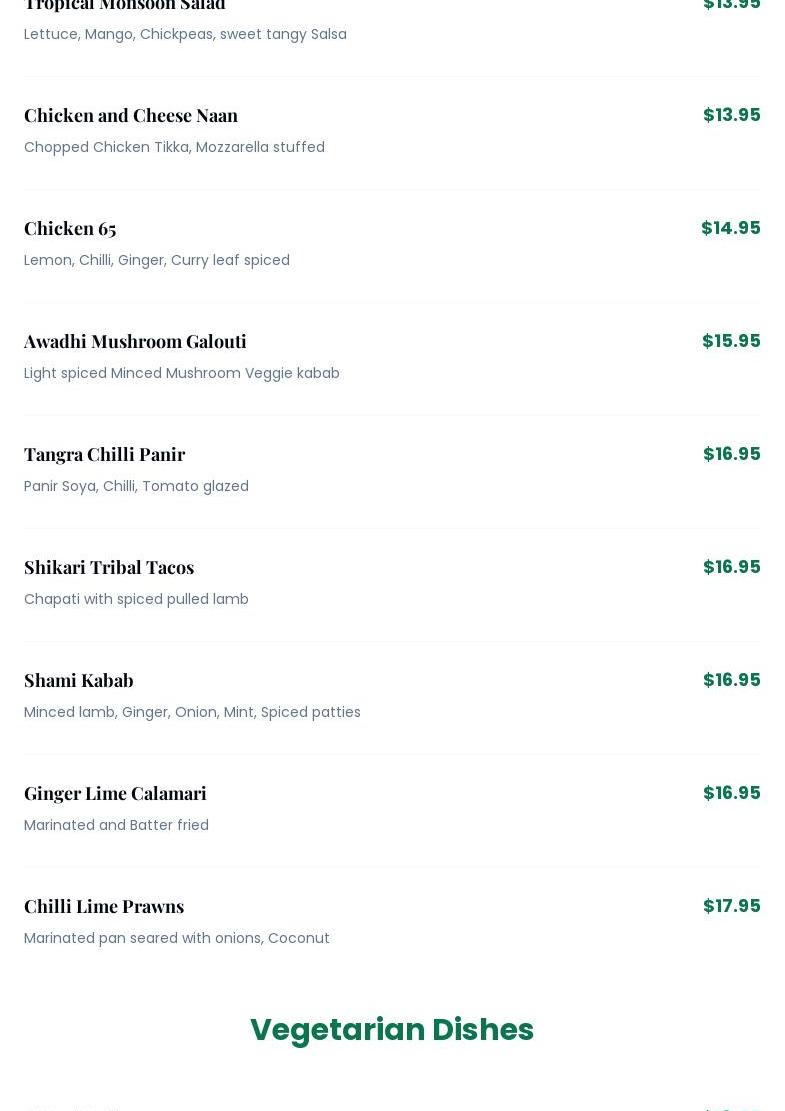Click the $17.95 price for Chilli Lime Prawns
Viewport: 785px width, 1111px height.
[731, 906]
